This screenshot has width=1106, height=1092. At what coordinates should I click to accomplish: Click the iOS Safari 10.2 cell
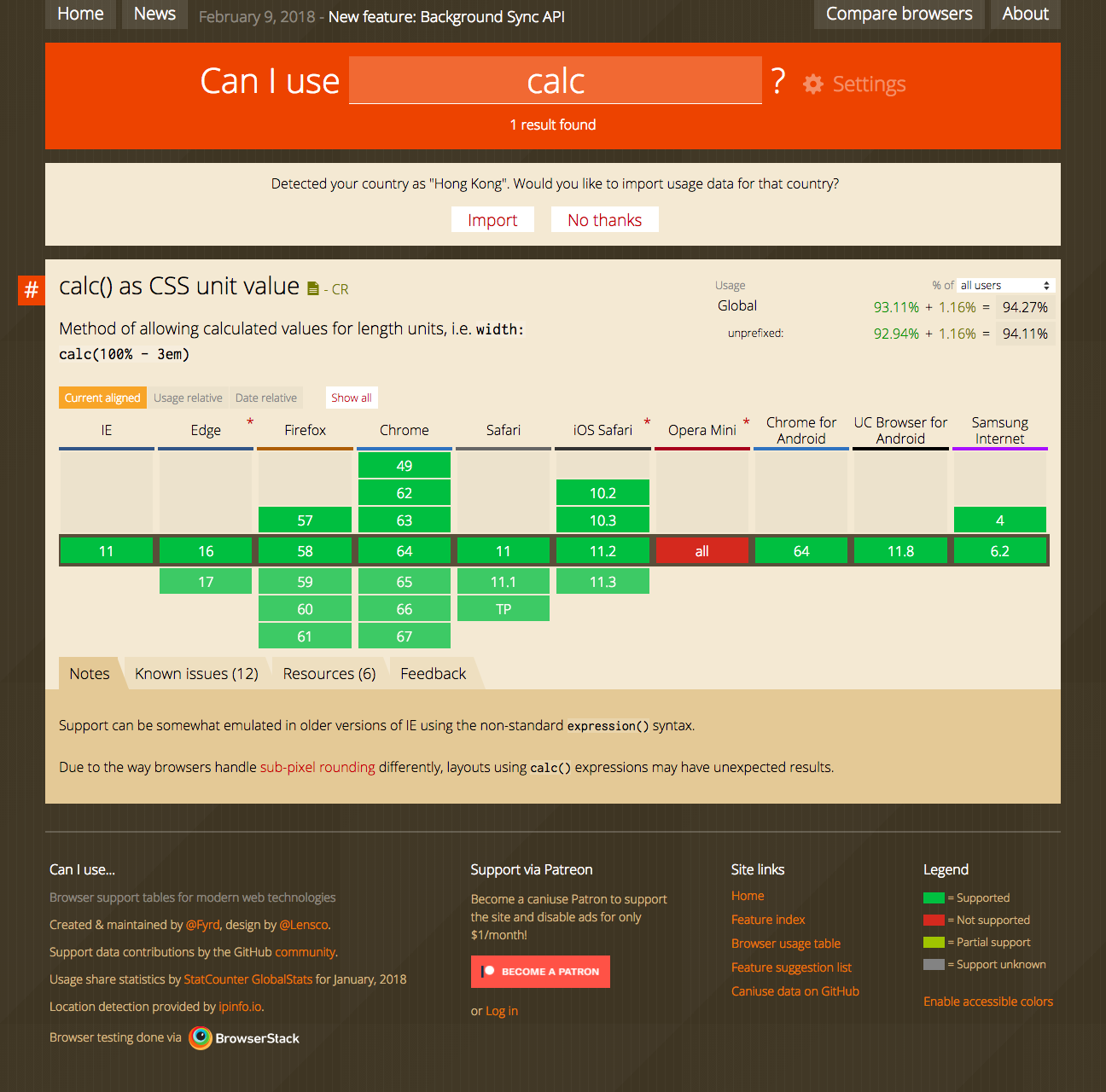click(x=602, y=492)
